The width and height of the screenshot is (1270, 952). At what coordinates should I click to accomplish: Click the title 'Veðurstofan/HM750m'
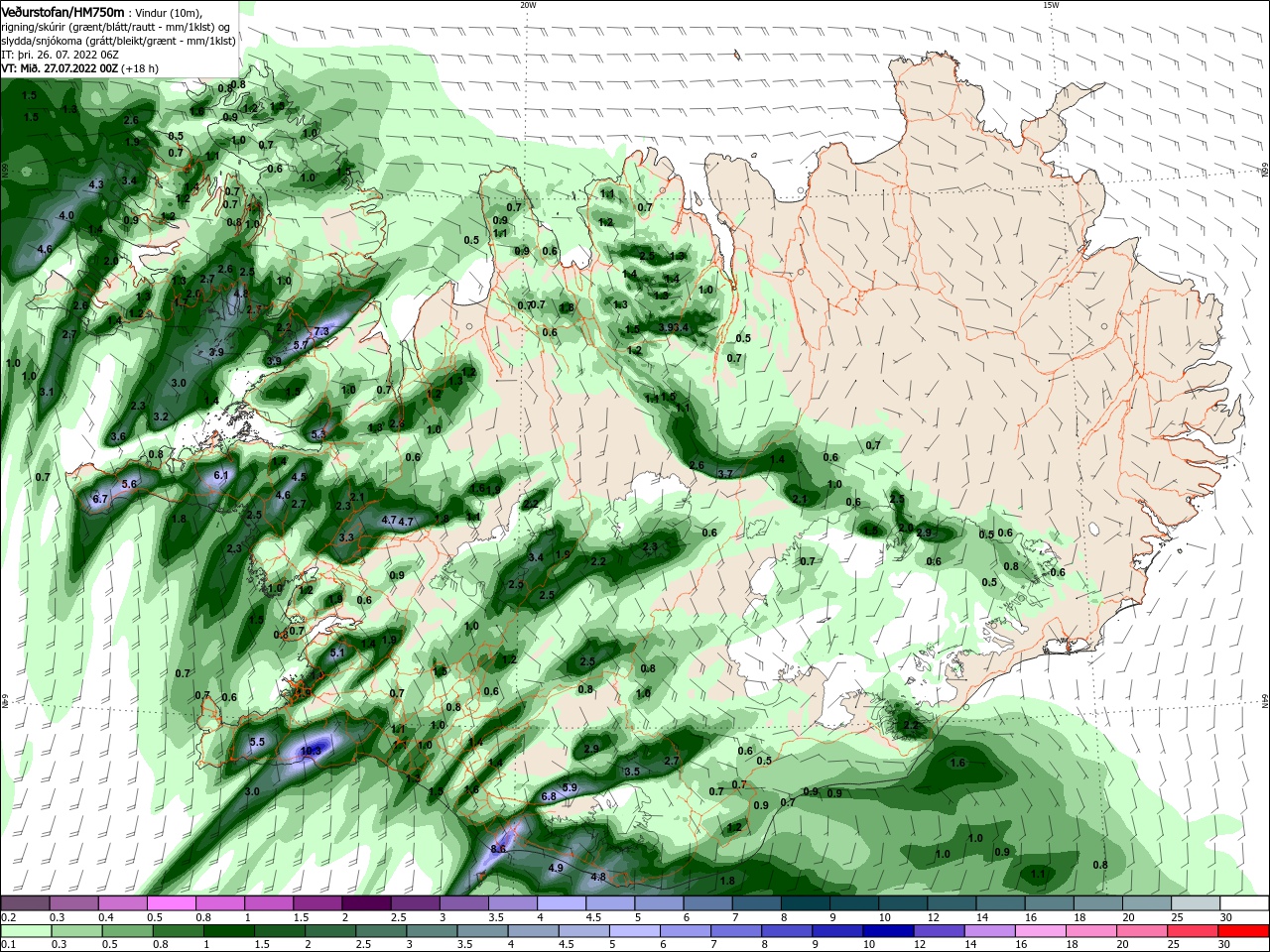[x=63, y=11]
